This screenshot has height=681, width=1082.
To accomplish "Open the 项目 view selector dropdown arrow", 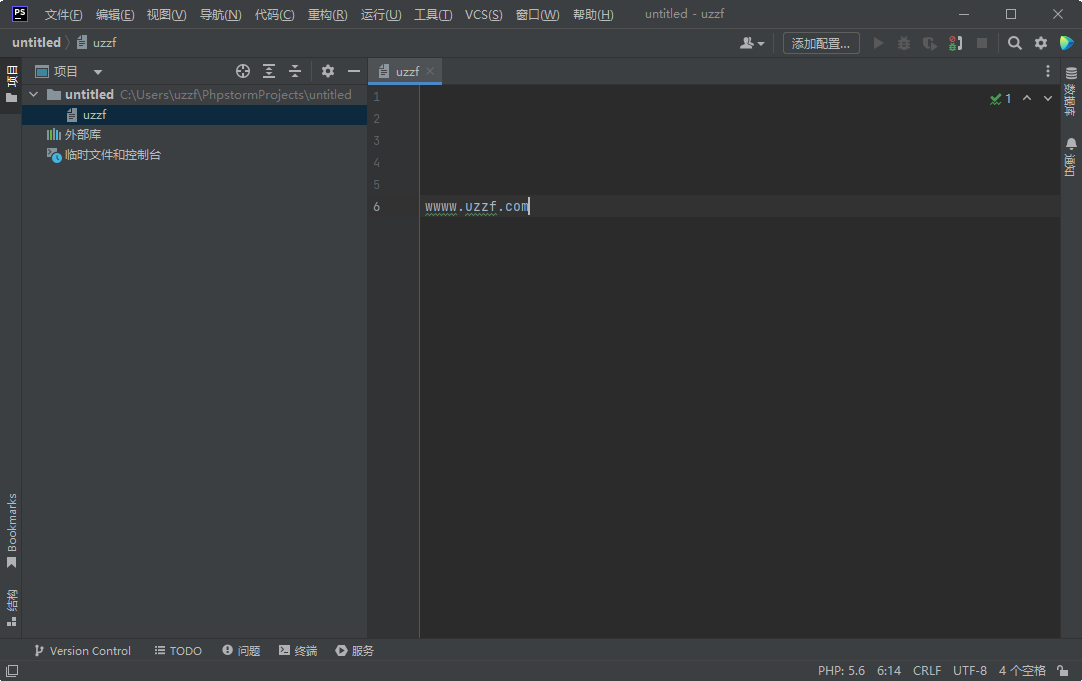I will (x=98, y=72).
